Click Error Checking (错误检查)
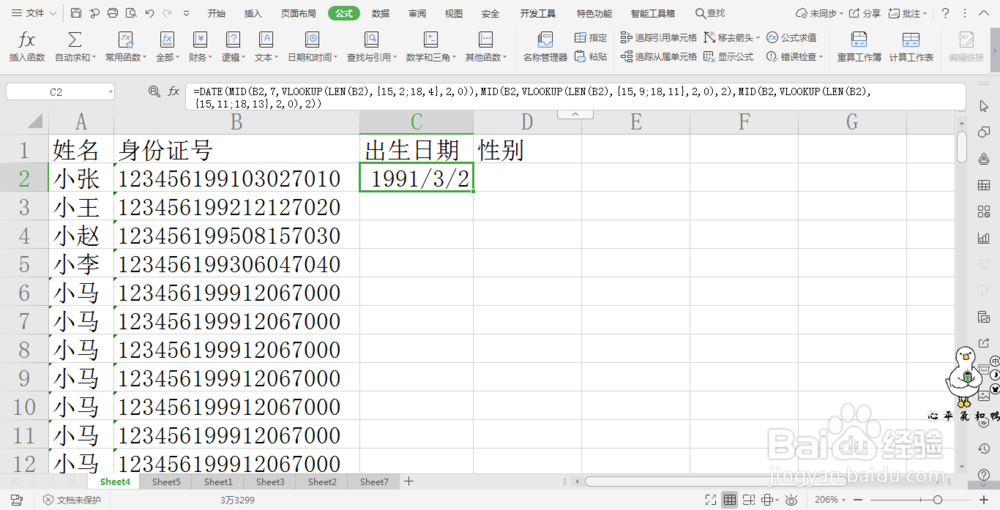 (x=795, y=57)
